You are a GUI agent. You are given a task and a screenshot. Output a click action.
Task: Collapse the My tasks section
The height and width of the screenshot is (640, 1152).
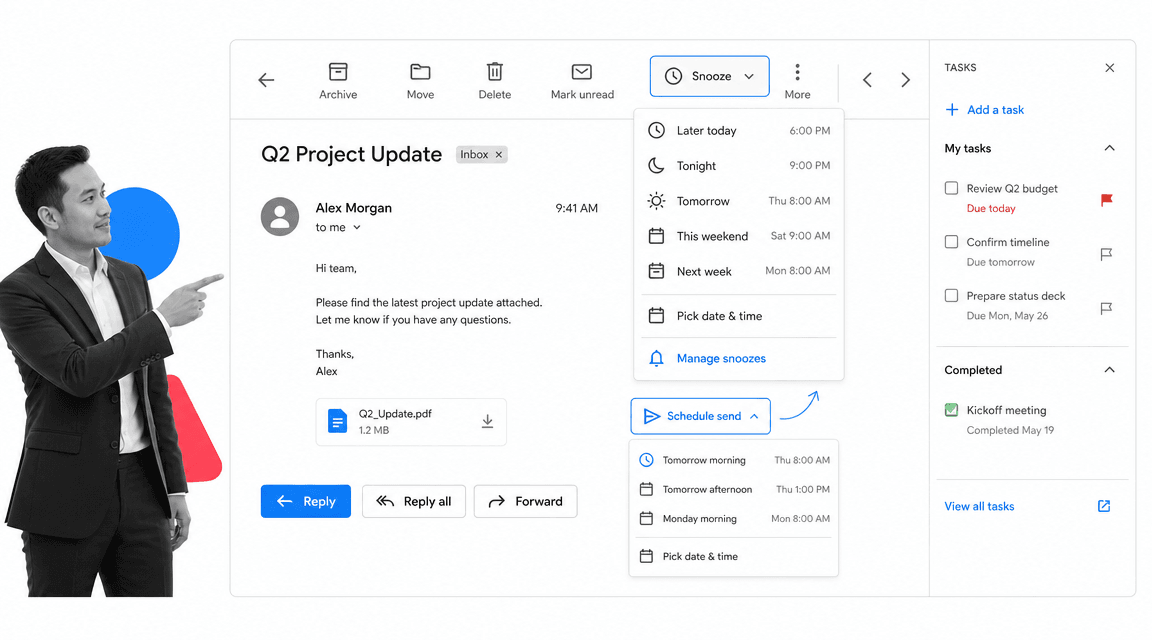tap(1109, 148)
